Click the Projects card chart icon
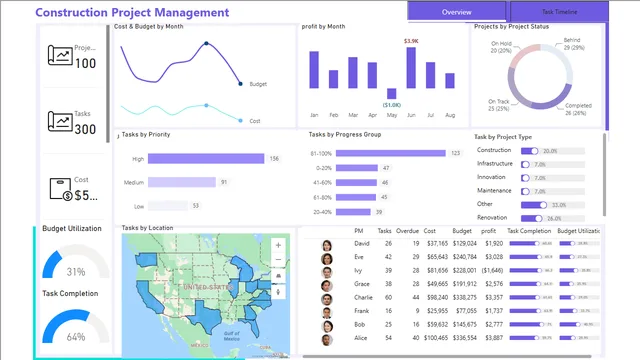This screenshot has height=360, width=640. pos(60,55)
